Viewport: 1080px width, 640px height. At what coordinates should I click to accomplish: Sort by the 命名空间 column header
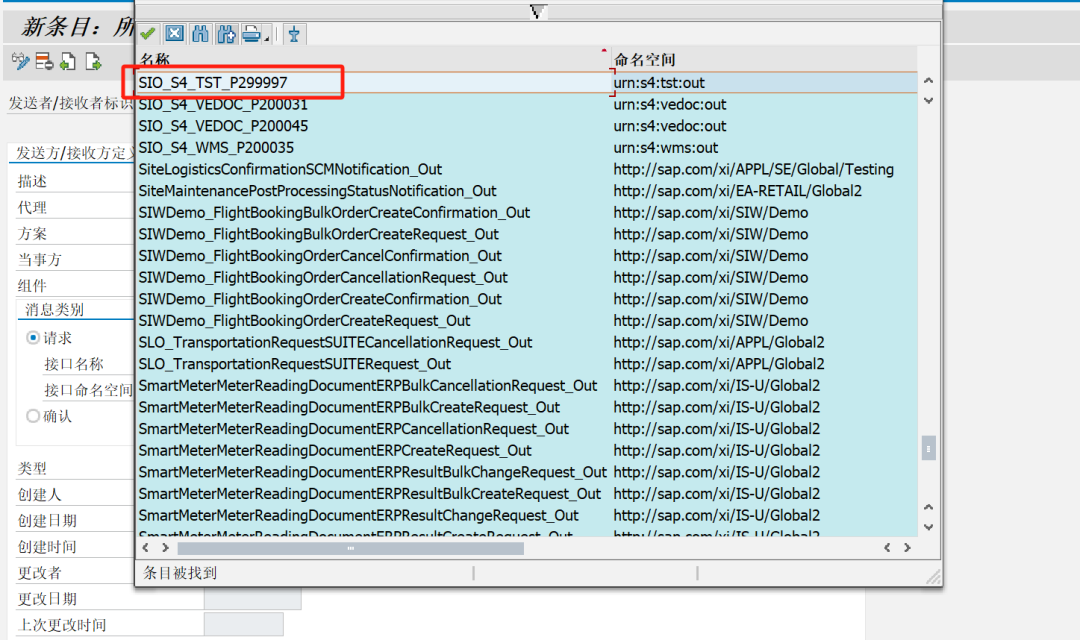pos(764,59)
